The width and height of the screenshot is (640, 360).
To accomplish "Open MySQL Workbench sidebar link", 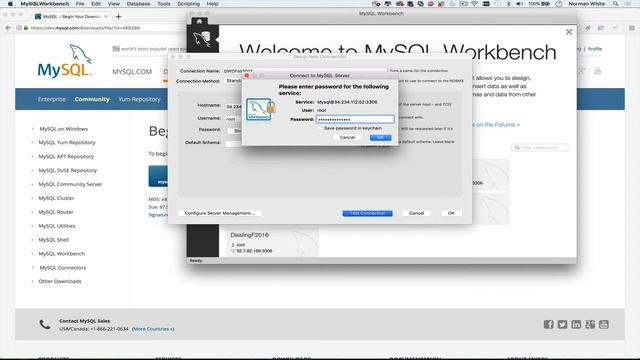I will coord(62,253).
